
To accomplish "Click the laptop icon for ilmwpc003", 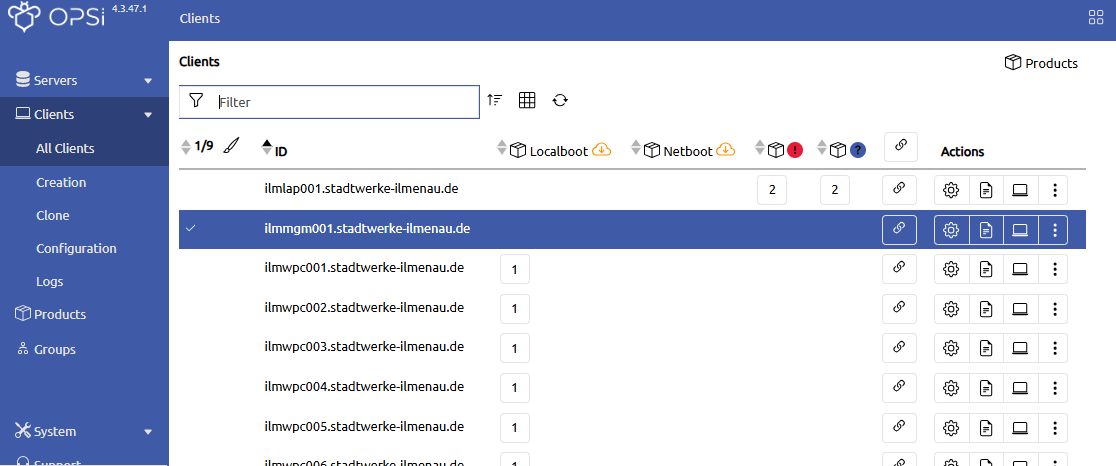I will coord(1020,348).
